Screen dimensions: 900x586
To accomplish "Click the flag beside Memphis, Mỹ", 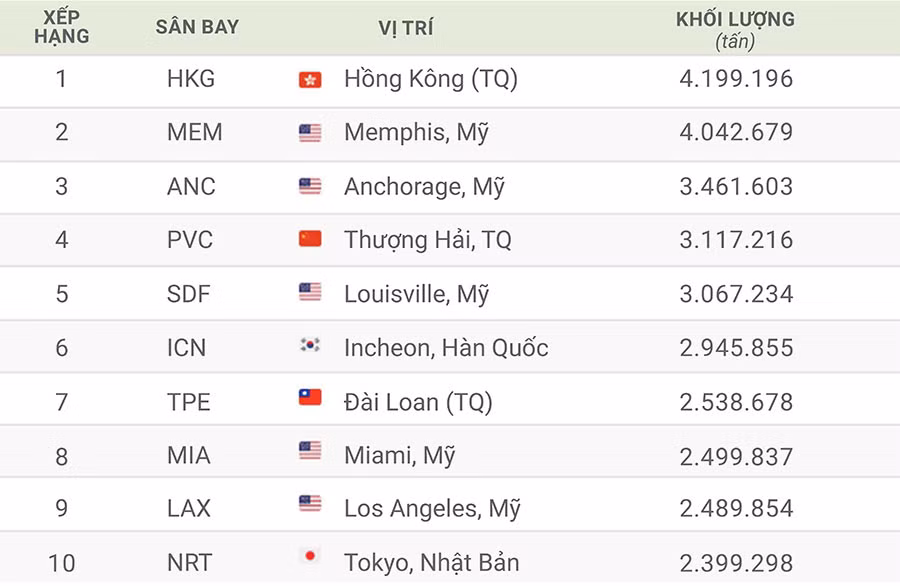I will [310, 133].
